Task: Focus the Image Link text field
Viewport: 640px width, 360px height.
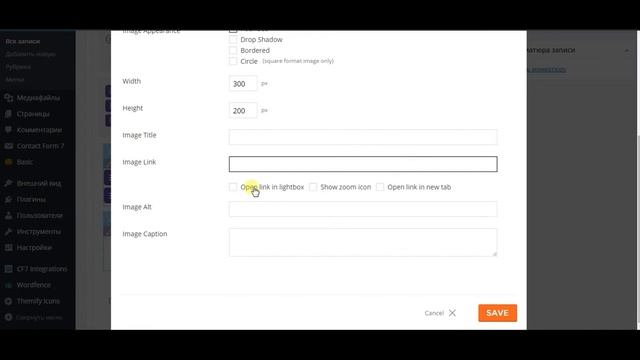Action: coord(363,164)
